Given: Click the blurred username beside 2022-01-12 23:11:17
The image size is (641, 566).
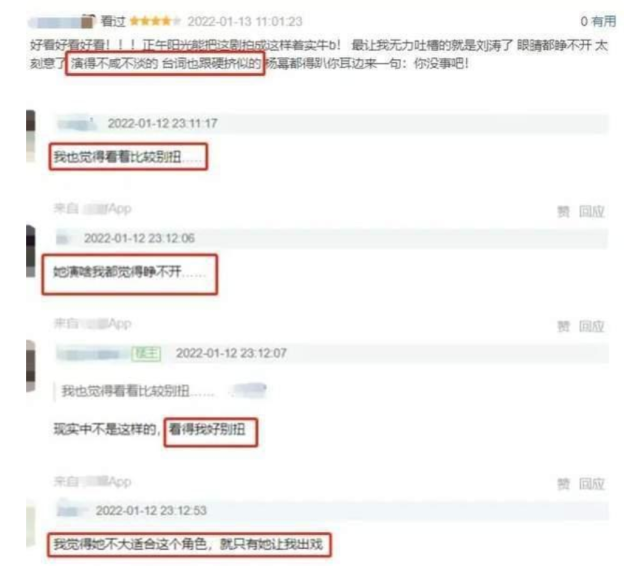Looking at the screenshot, I should [78, 123].
